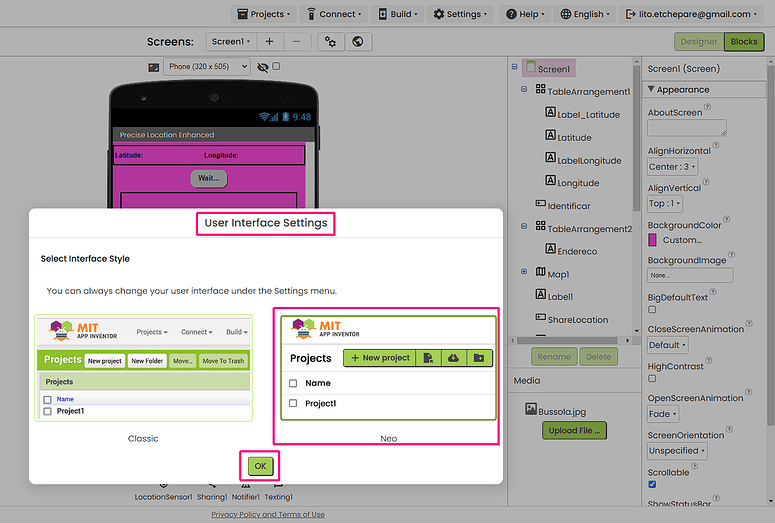The image size is (775, 523).
Task: Select the Neo interface style preview
Action: tap(388, 369)
